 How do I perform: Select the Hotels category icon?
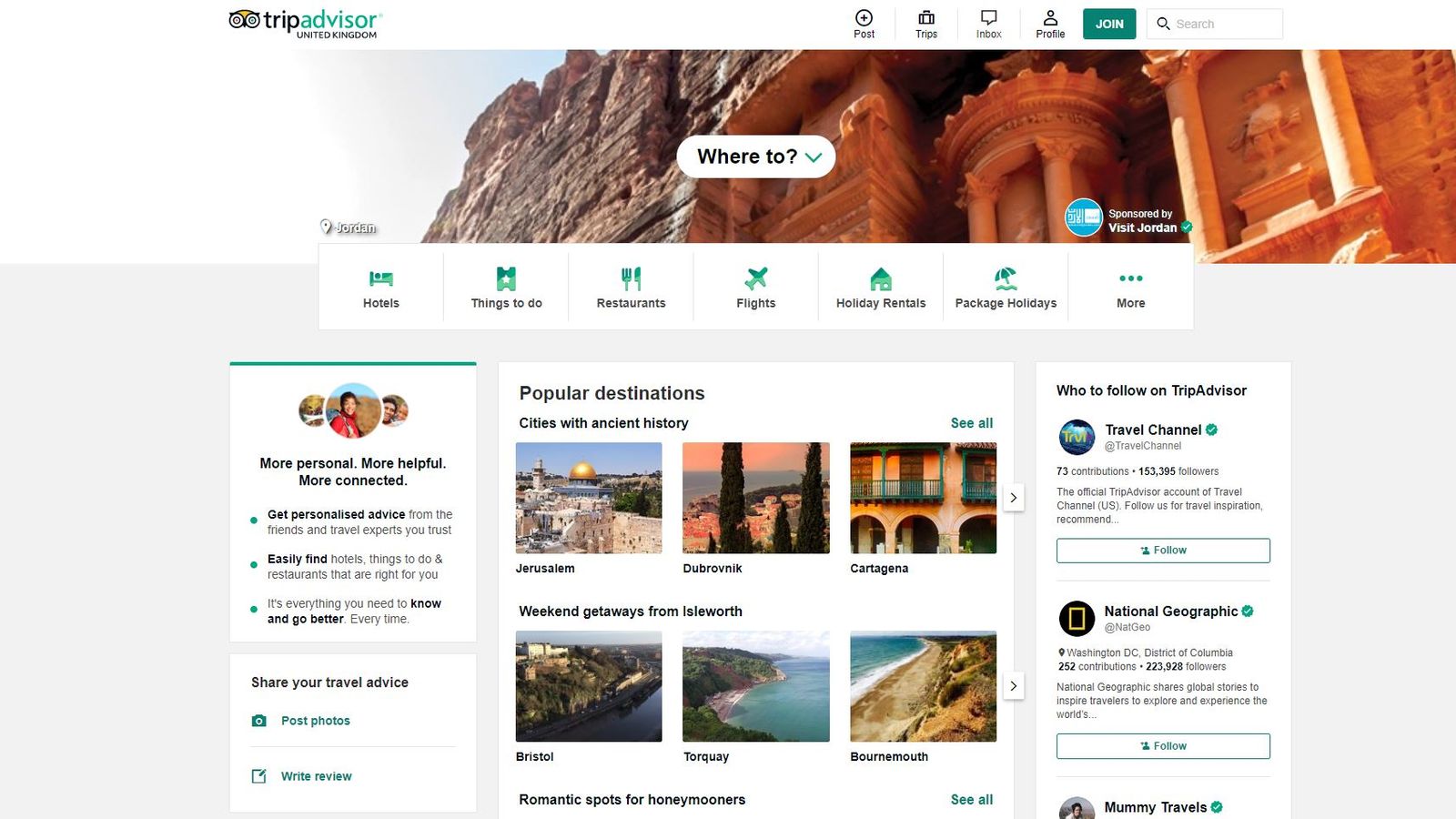tap(380, 286)
